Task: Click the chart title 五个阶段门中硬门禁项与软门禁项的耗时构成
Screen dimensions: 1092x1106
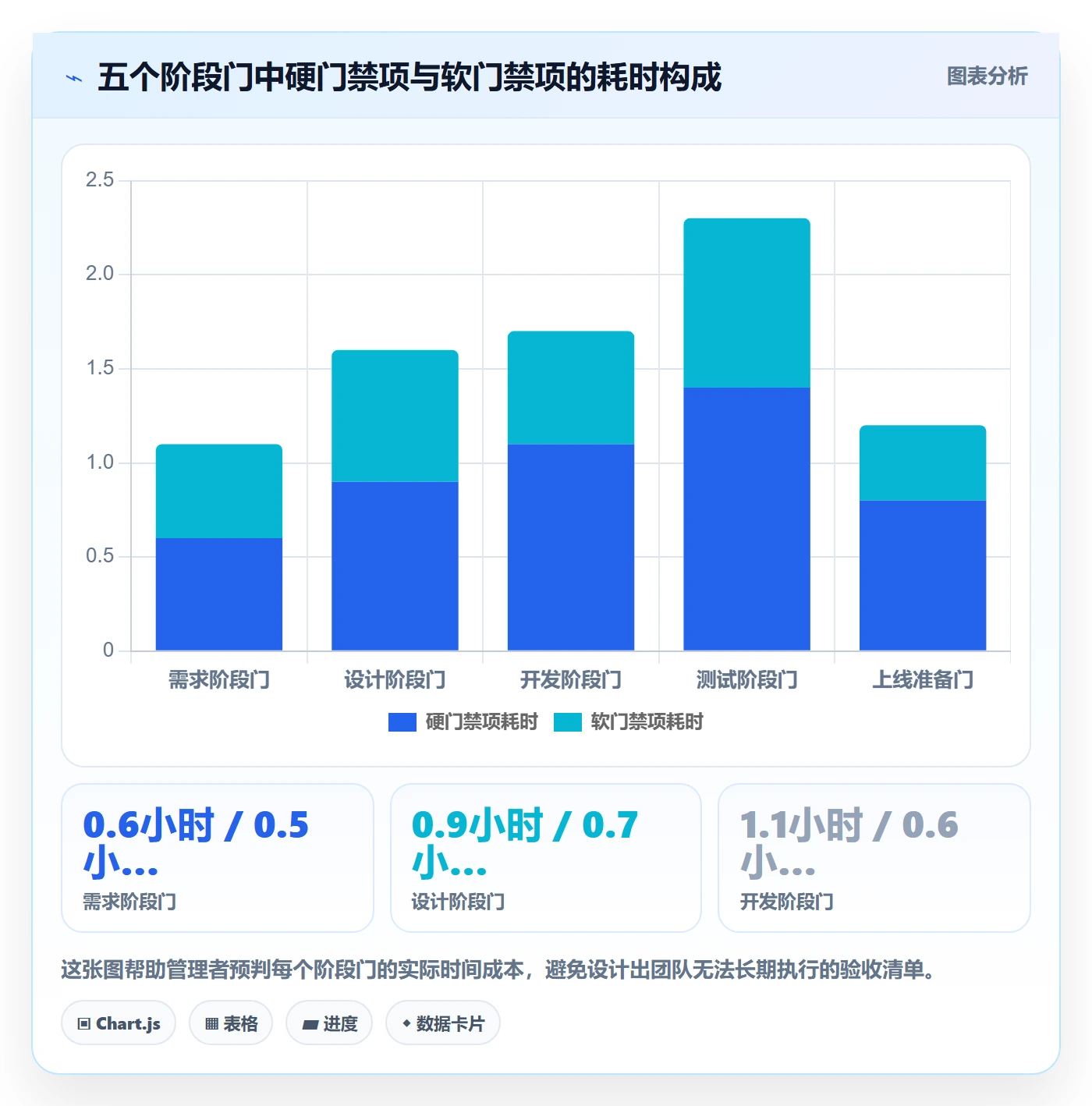Action: click(409, 77)
